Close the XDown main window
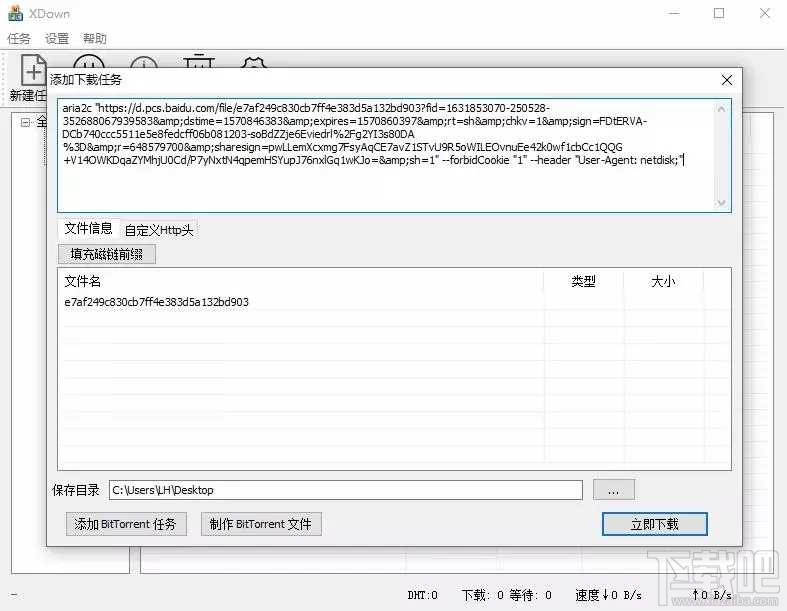The width and height of the screenshot is (787, 611). [764, 13]
